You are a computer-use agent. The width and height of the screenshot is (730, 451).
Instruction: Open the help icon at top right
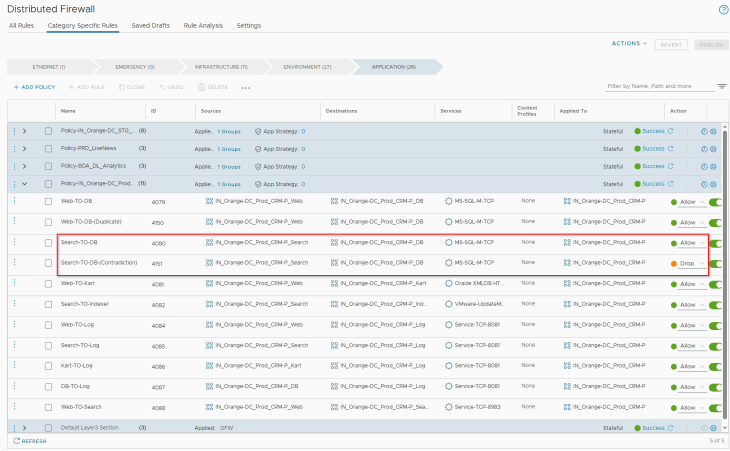click(x=723, y=9)
